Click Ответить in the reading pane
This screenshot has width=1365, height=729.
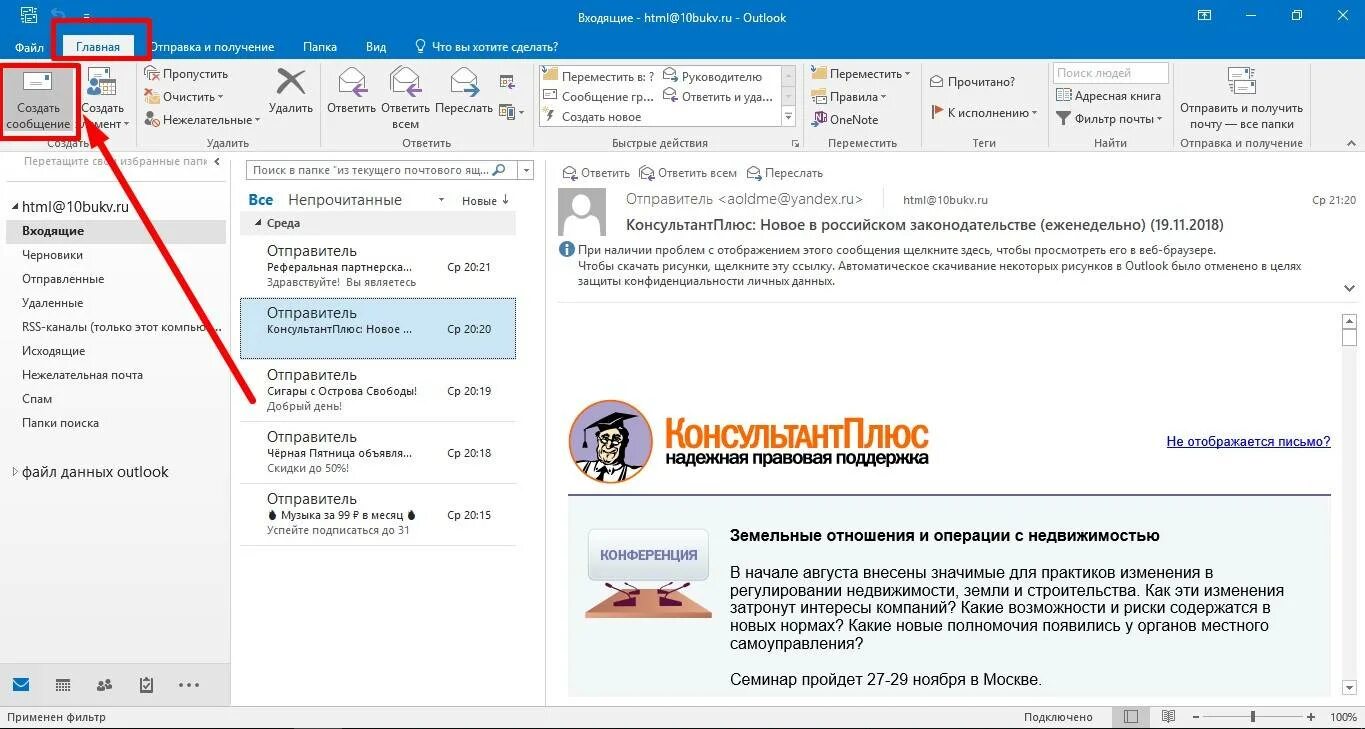pyautogui.click(x=596, y=173)
